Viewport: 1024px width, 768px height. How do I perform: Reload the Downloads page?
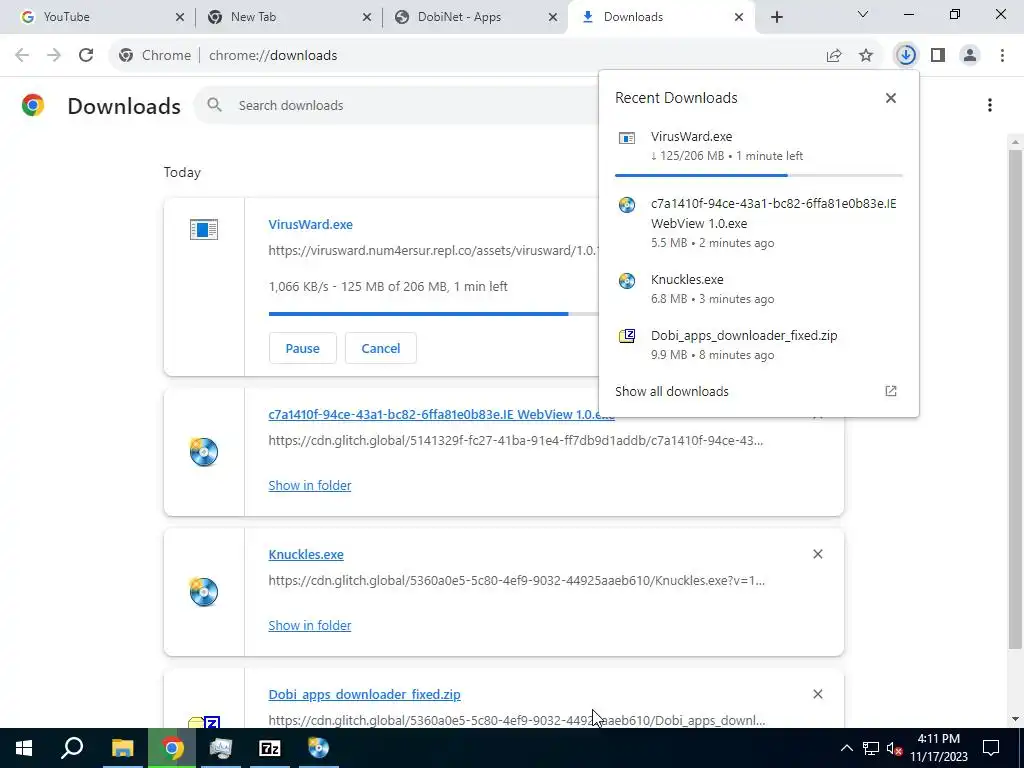coord(86,56)
